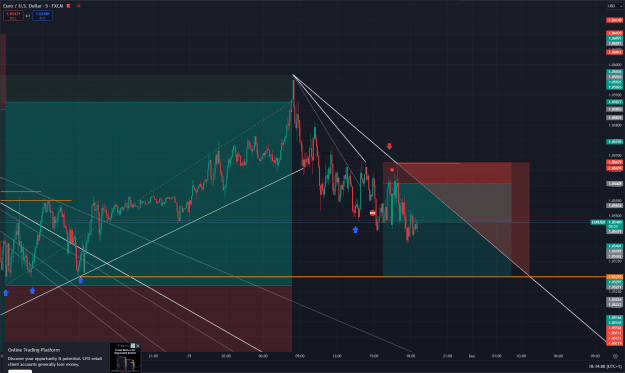Open the Online Trading Platform ad headline
Screen dimensions: 625x373
pos(34,350)
